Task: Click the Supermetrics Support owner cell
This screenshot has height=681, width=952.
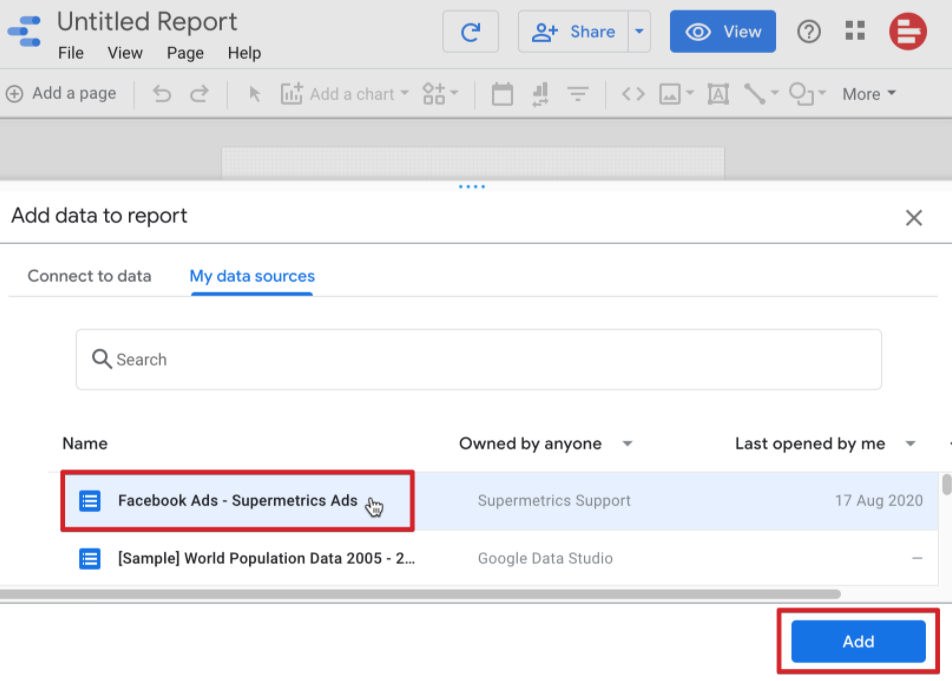Action: pos(554,501)
